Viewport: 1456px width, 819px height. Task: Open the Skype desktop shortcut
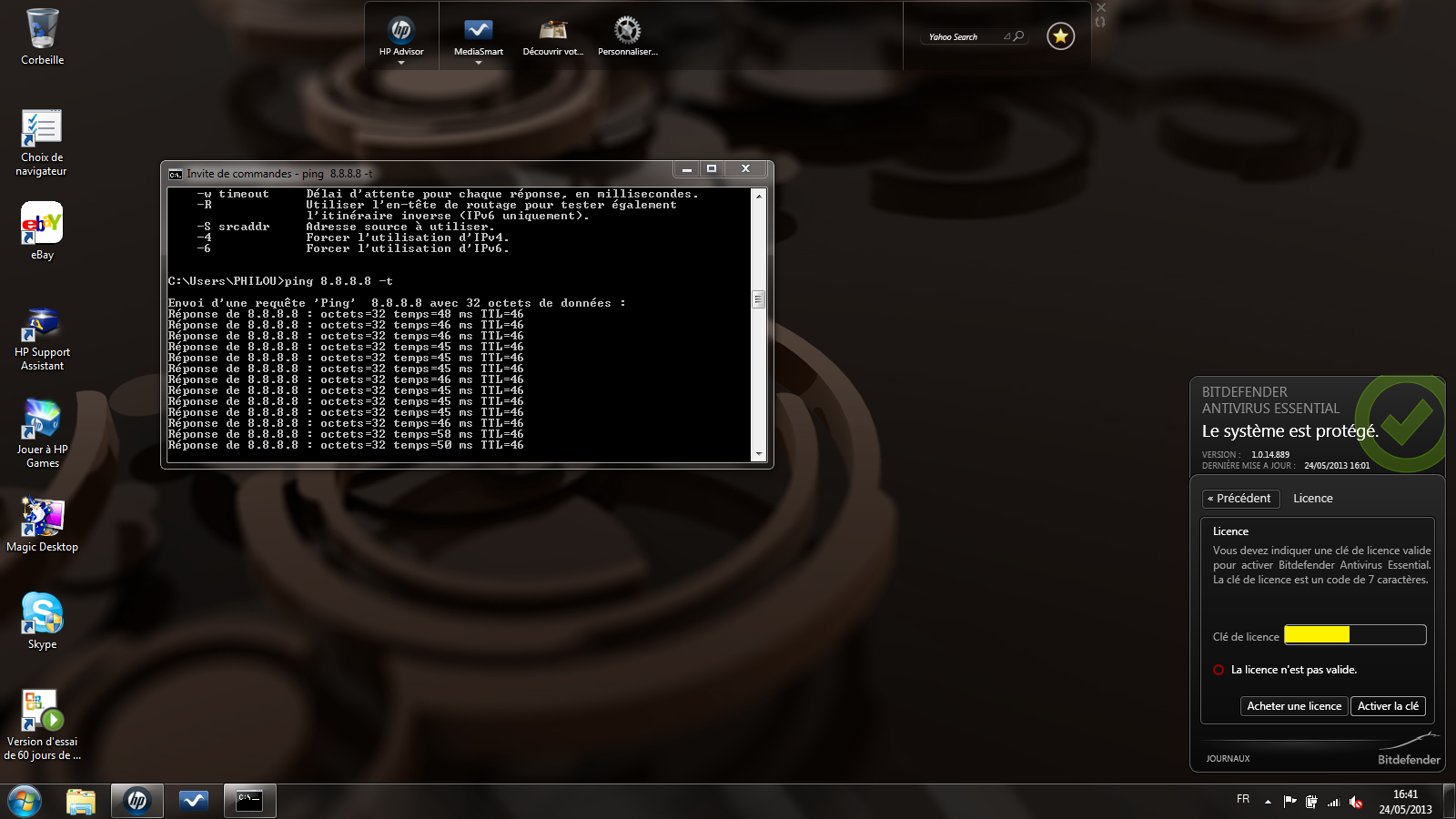coord(42,621)
